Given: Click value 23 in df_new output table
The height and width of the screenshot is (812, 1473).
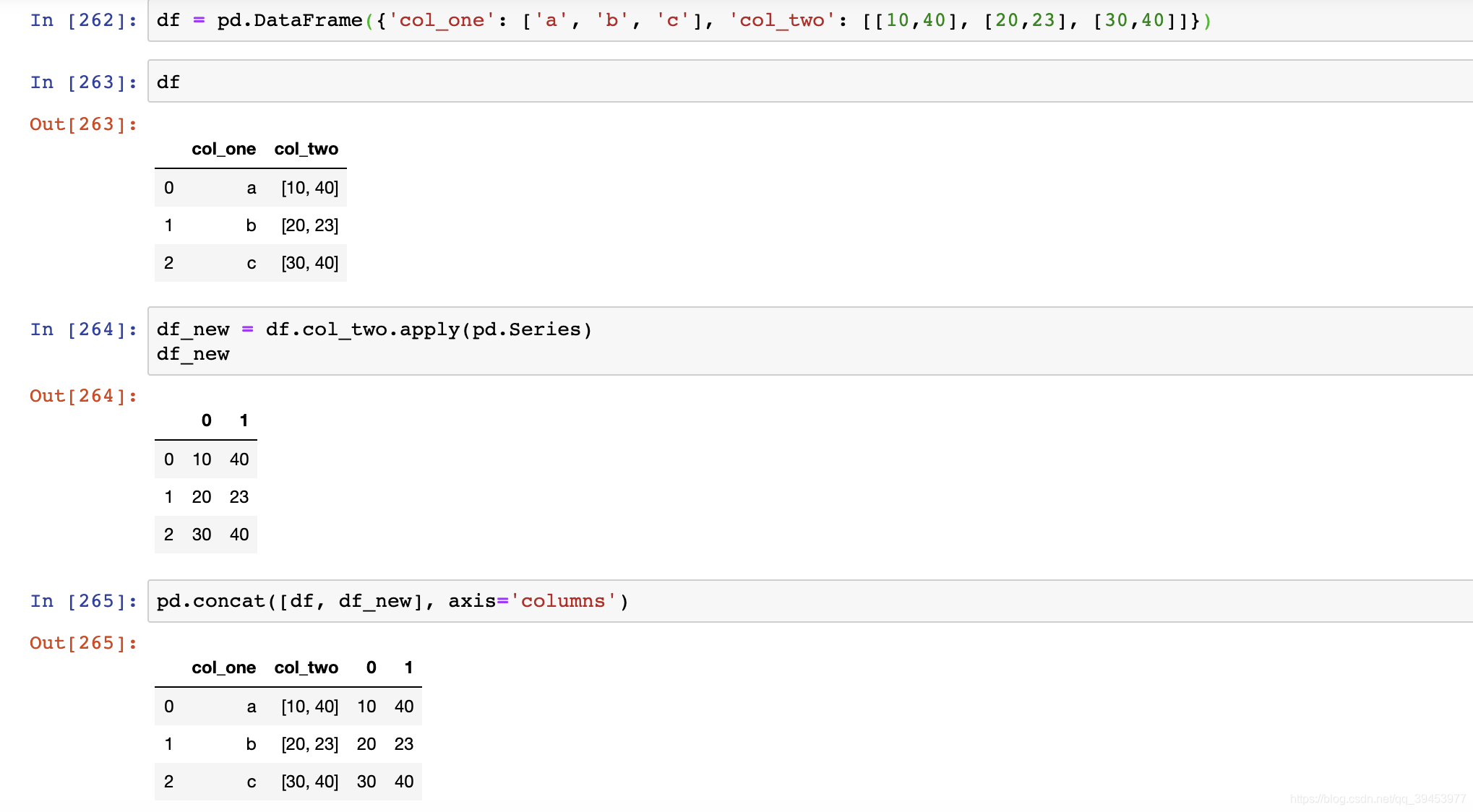Looking at the screenshot, I should click(x=239, y=497).
